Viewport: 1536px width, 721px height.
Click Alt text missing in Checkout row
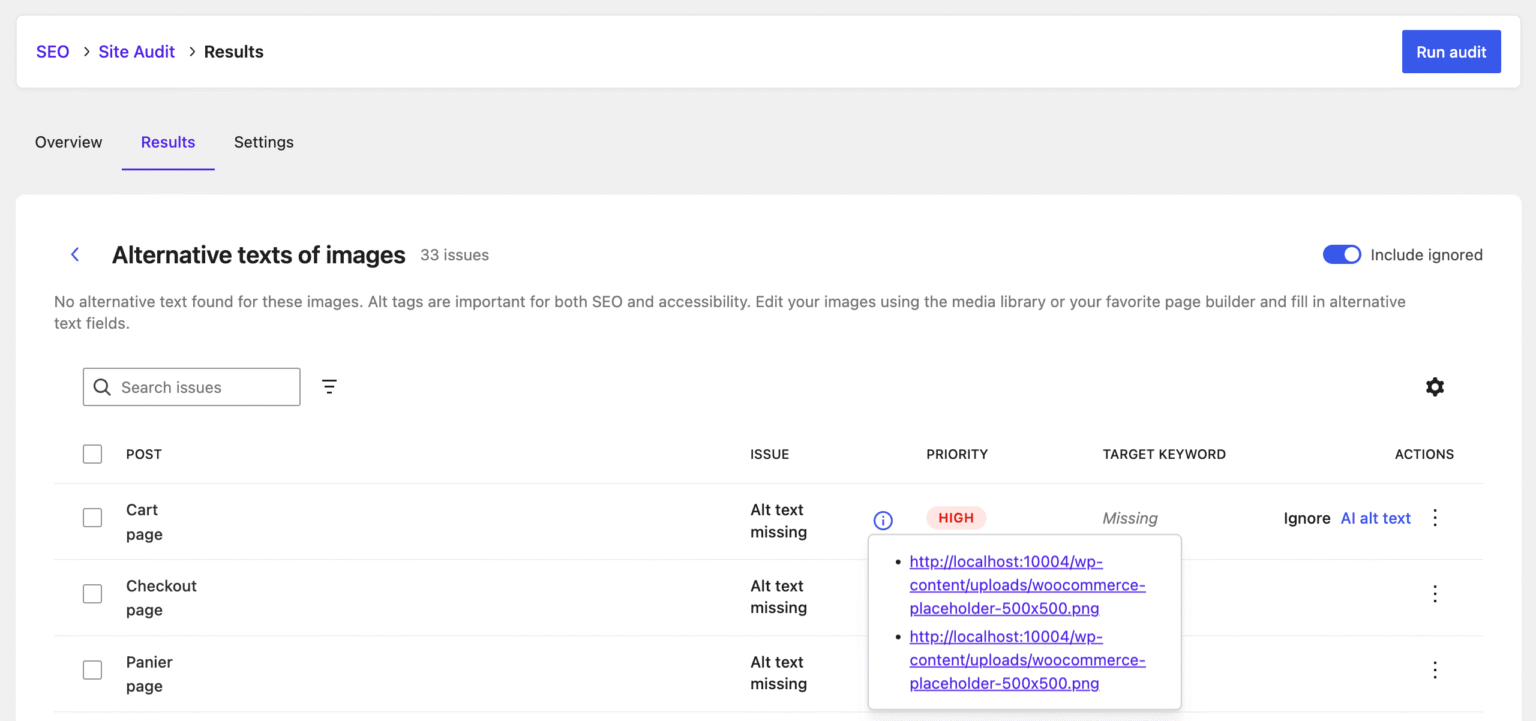pyautogui.click(x=779, y=597)
